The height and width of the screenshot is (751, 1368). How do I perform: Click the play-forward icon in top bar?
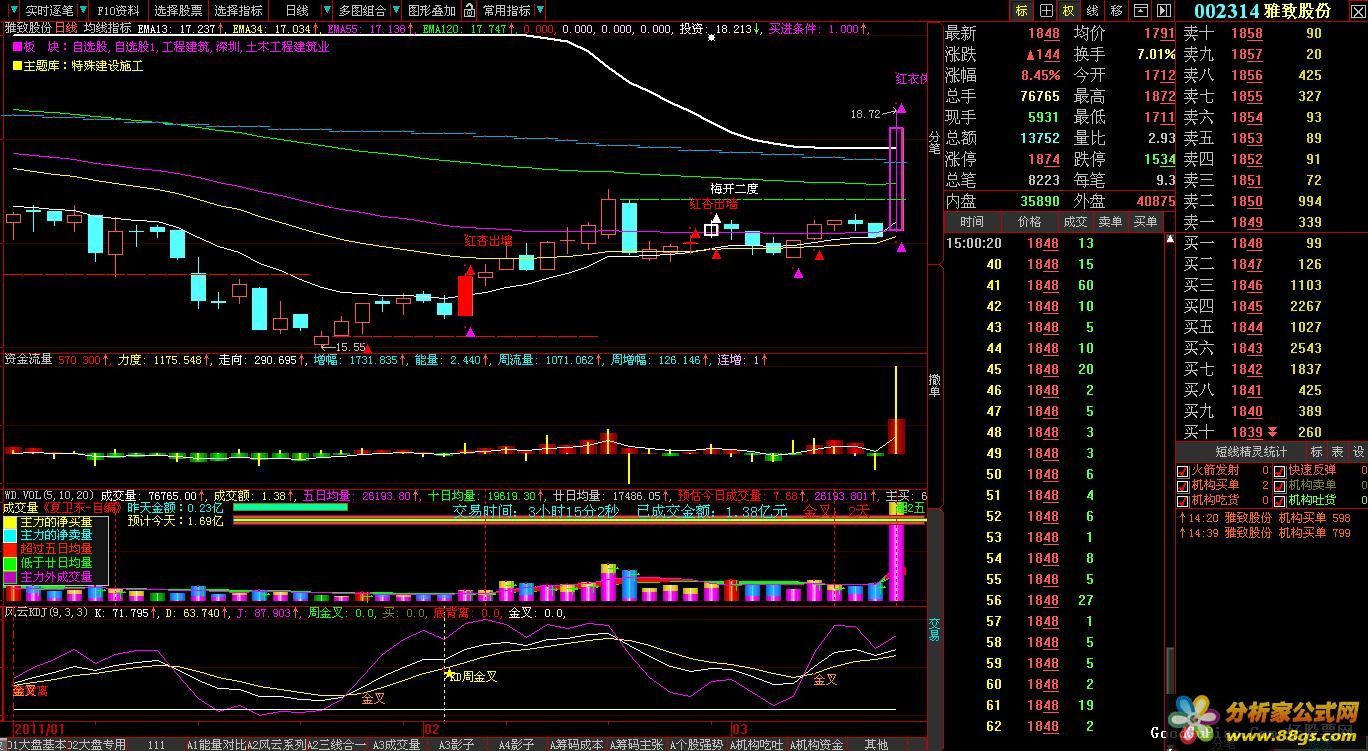pos(1163,10)
